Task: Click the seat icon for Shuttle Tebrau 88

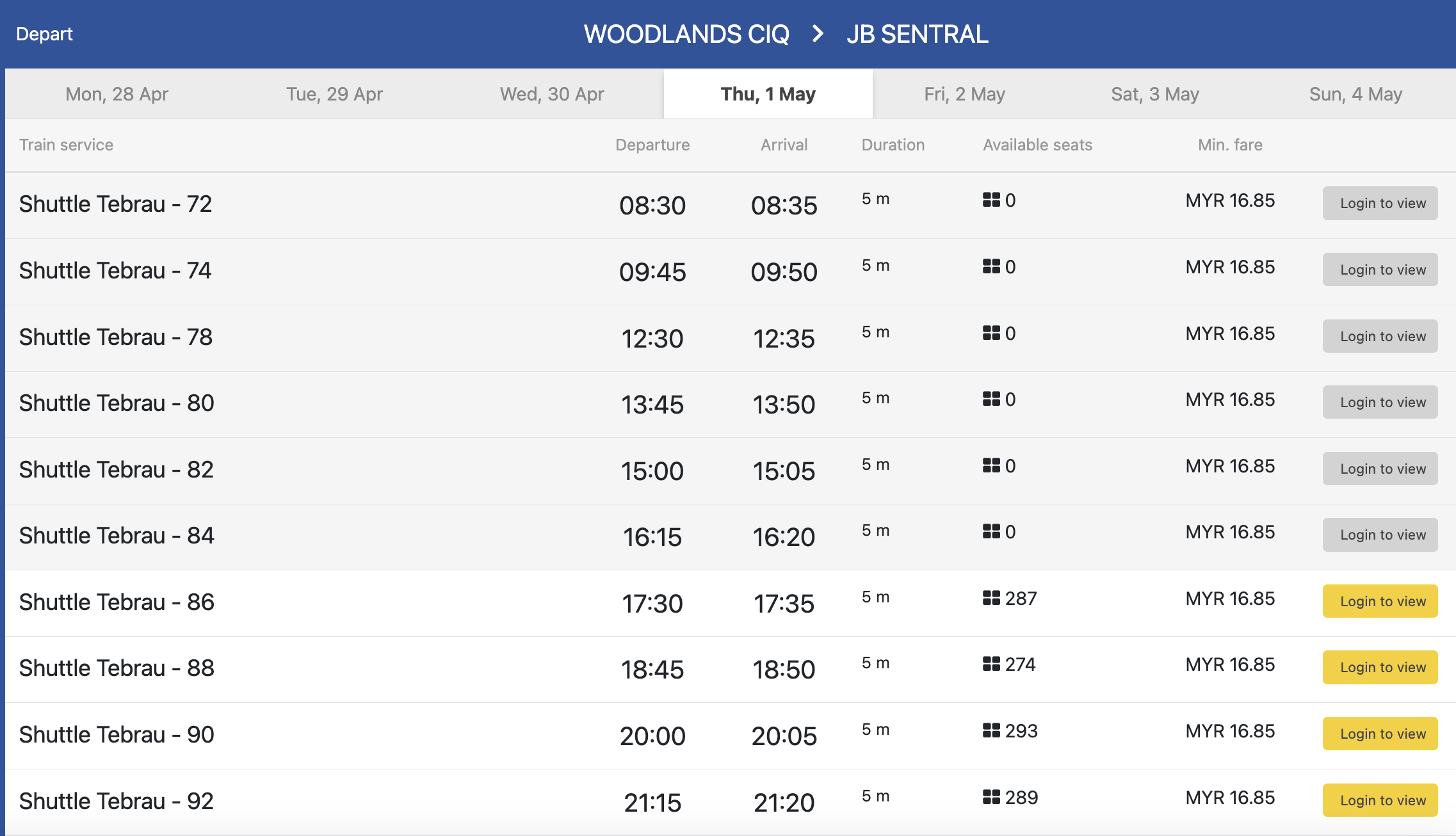Action: click(x=991, y=664)
